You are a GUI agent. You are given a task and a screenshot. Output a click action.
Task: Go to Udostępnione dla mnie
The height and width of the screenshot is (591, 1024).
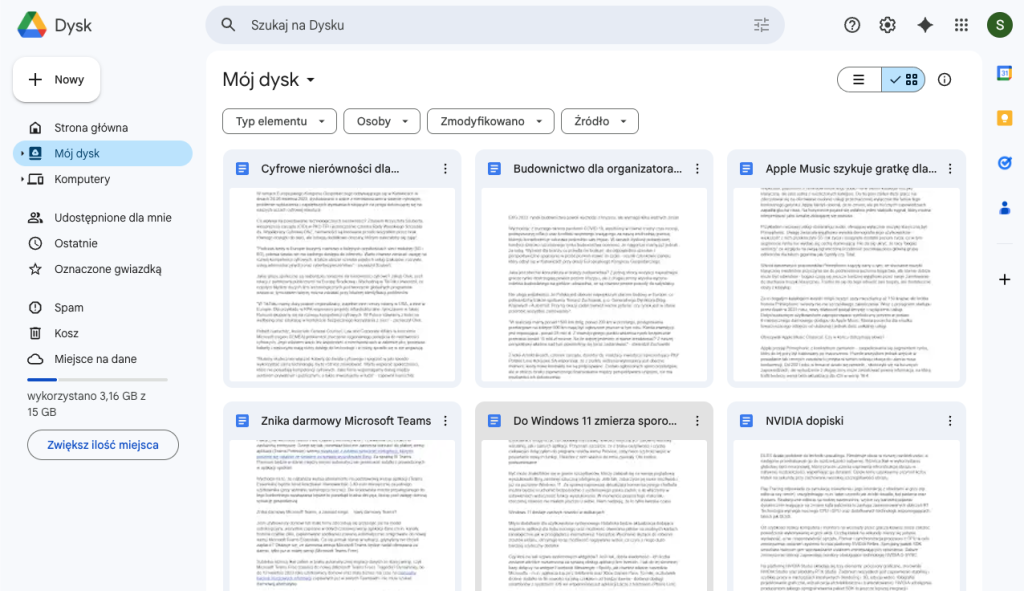click(112, 217)
